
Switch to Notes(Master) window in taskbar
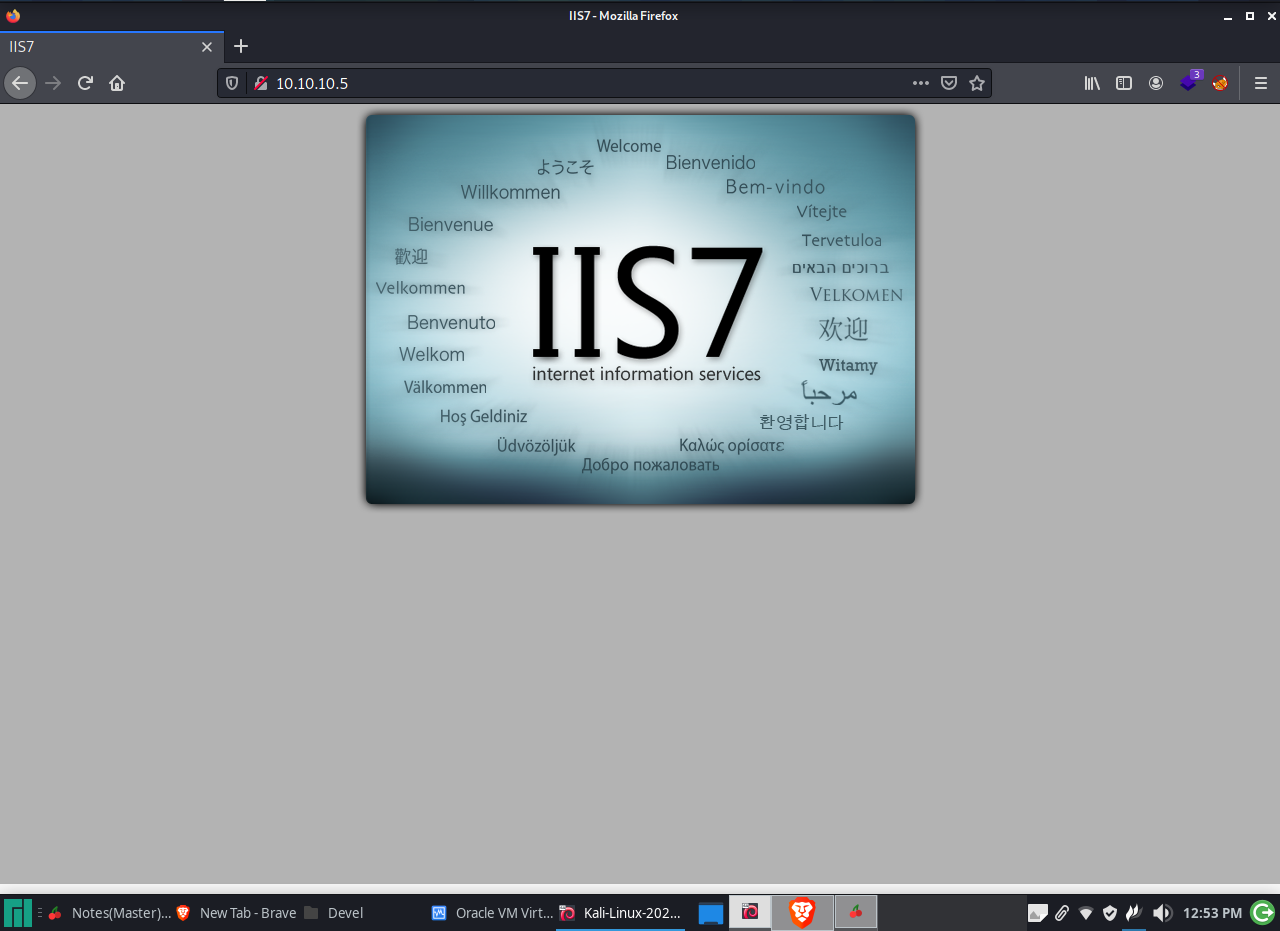[109, 912]
